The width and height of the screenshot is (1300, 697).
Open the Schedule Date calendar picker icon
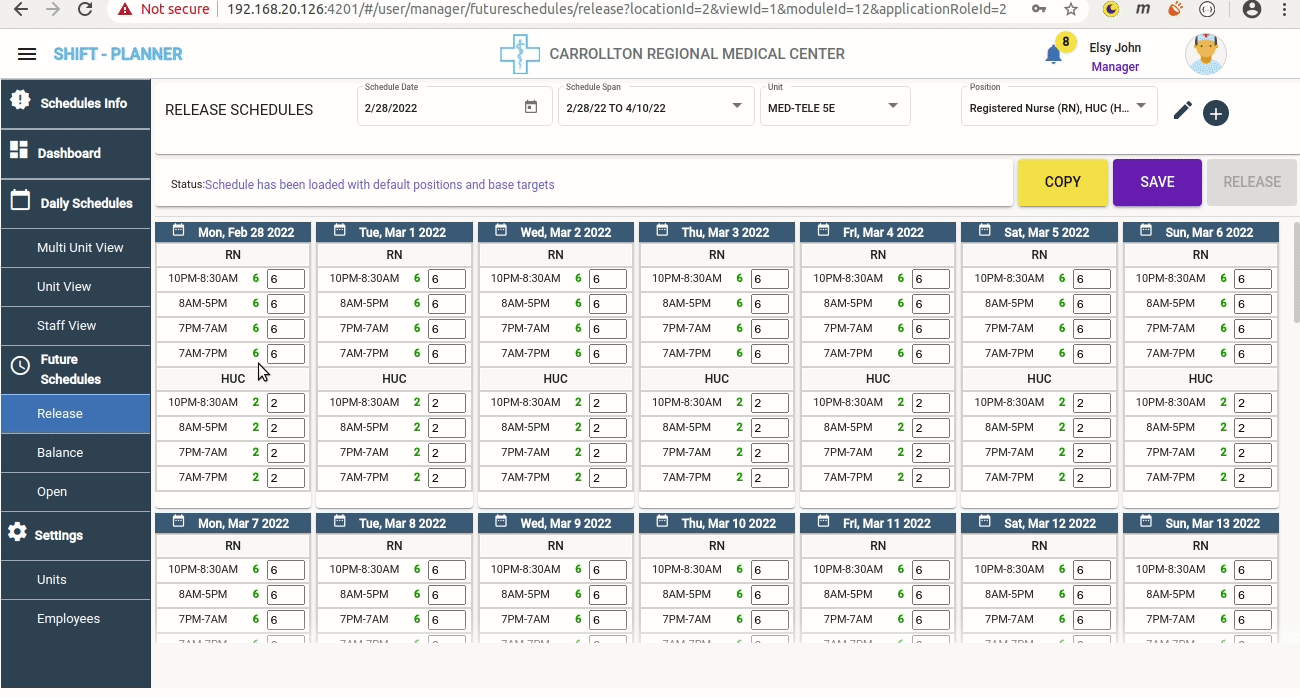(531, 107)
